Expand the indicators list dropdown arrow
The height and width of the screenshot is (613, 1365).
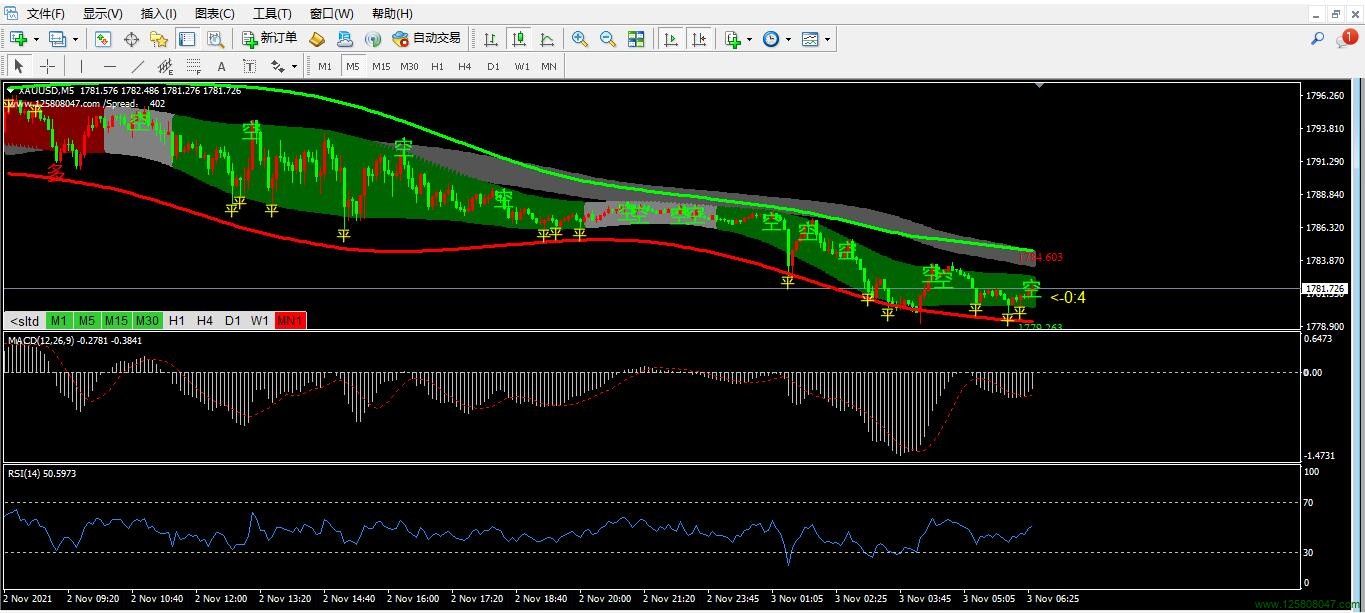pos(750,40)
